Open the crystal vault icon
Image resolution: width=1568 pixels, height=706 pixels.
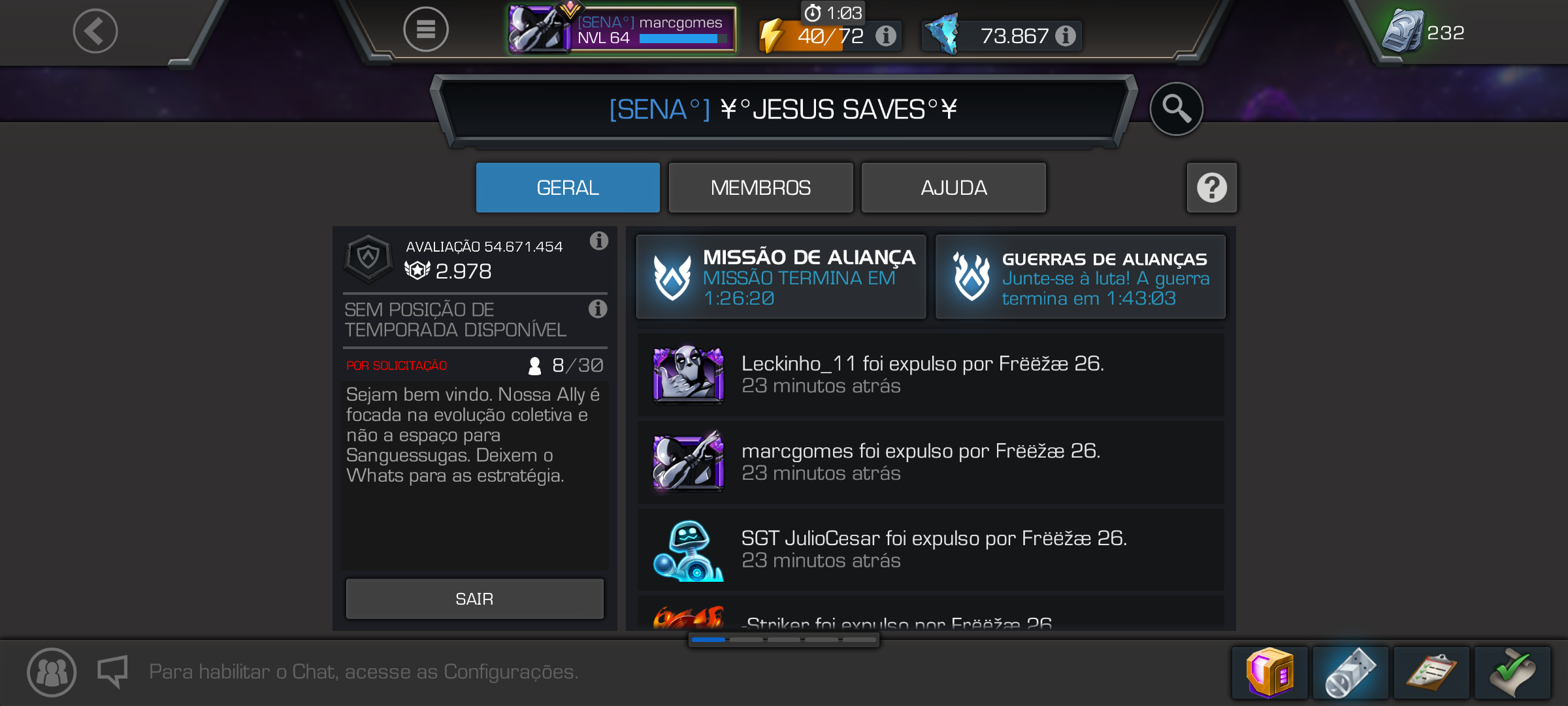point(1269,673)
